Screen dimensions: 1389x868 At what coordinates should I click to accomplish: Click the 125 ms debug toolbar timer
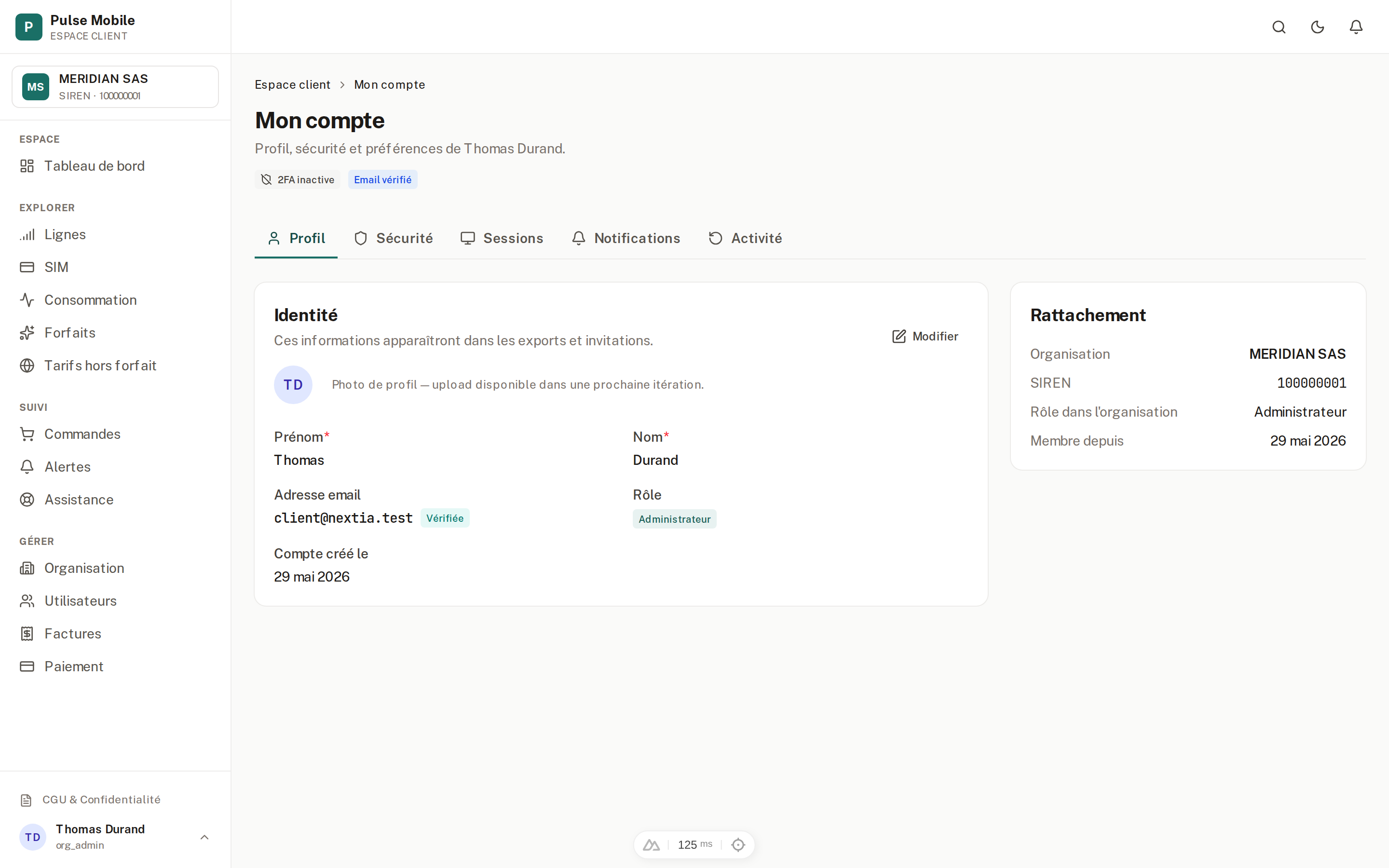tap(695, 844)
